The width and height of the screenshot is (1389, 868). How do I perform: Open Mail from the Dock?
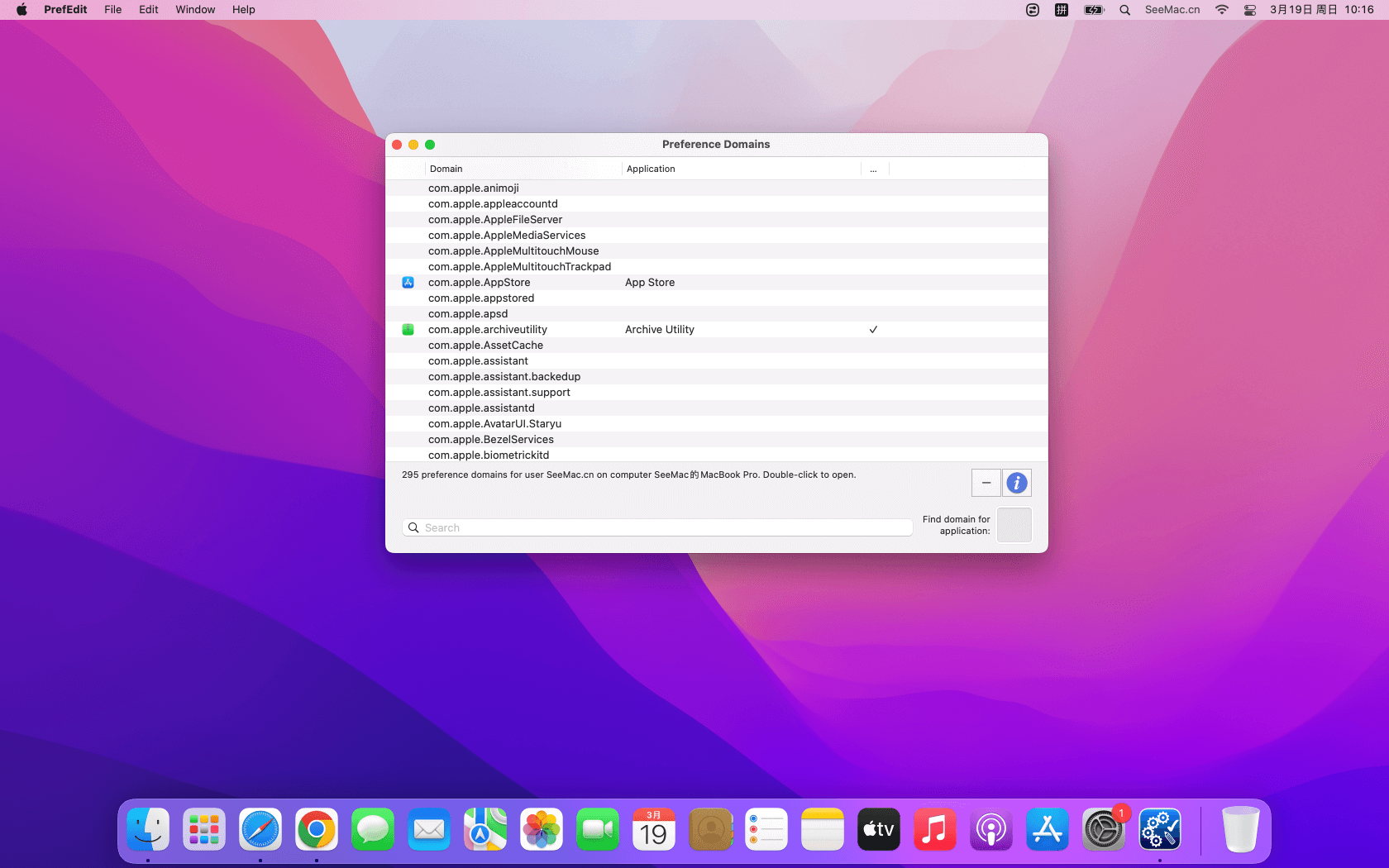click(x=429, y=829)
